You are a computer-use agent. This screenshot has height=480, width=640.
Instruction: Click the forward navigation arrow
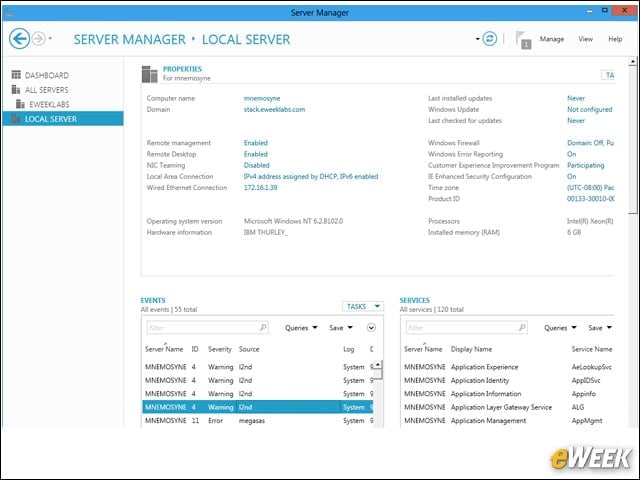(39, 39)
